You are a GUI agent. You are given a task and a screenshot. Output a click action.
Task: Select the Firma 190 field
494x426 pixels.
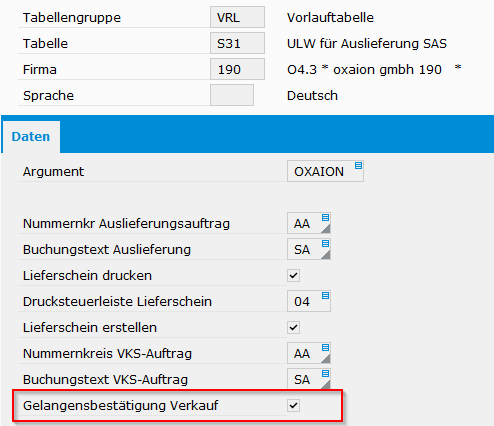click(x=237, y=69)
